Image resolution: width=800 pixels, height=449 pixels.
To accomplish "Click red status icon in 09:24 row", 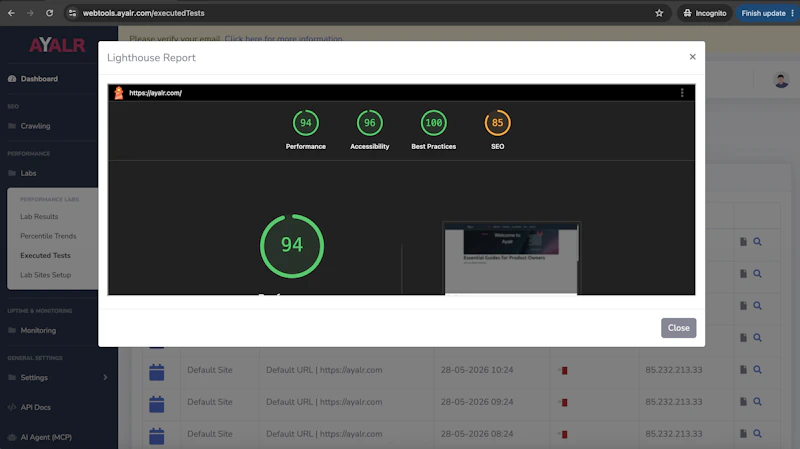I will (564, 403).
